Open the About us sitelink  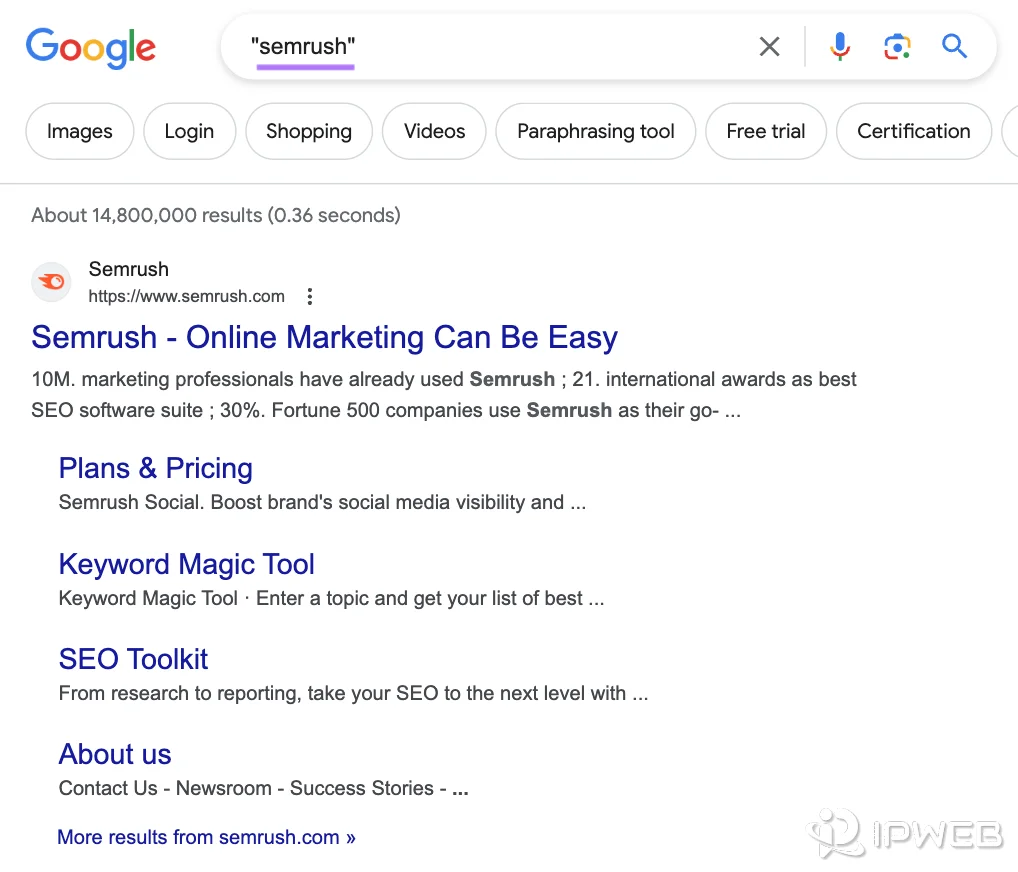click(x=115, y=754)
